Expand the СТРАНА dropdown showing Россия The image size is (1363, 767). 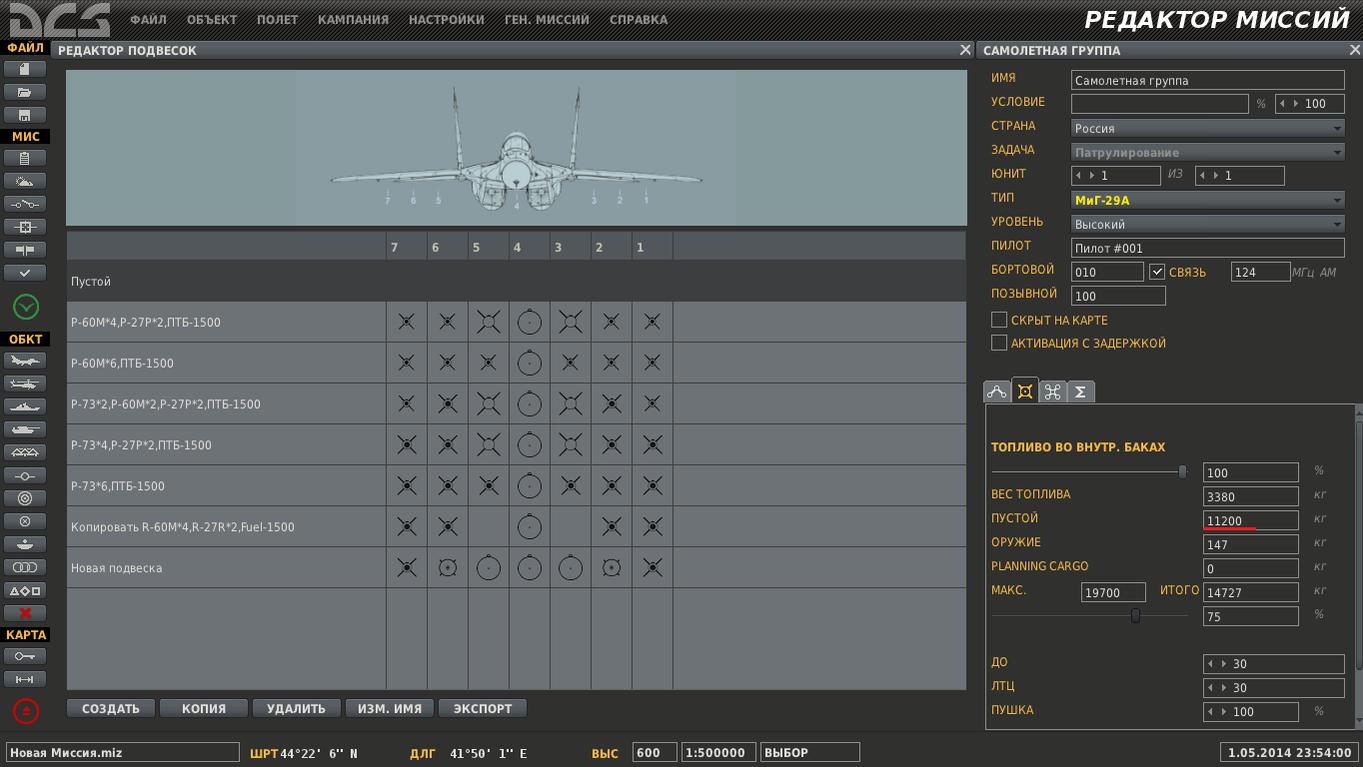(x=1208, y=128)
